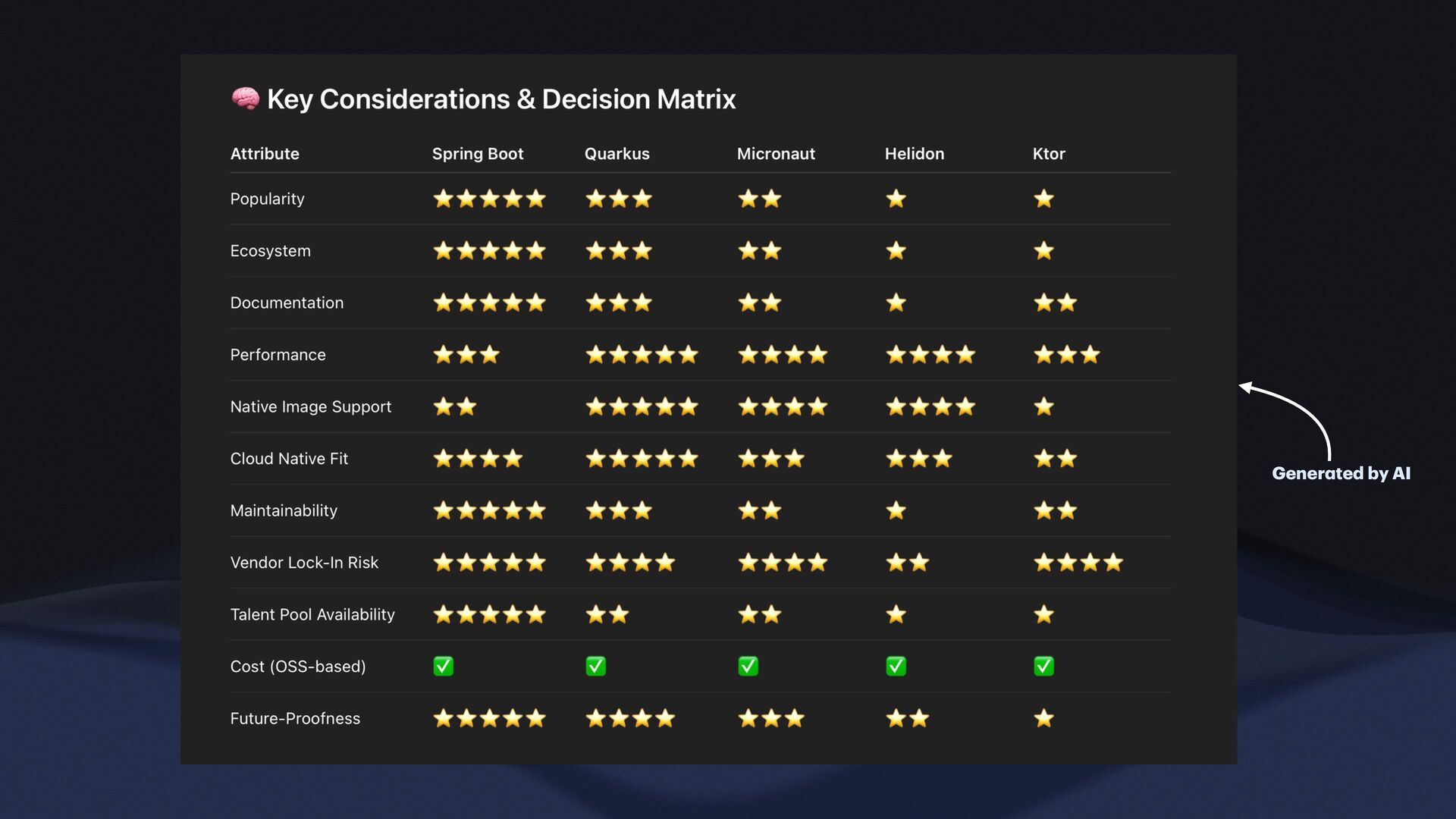Click the Ktor Ecosystem single star
Image resolution: width=1456 pixels, height=819 pixels.
click(1043, 251)
